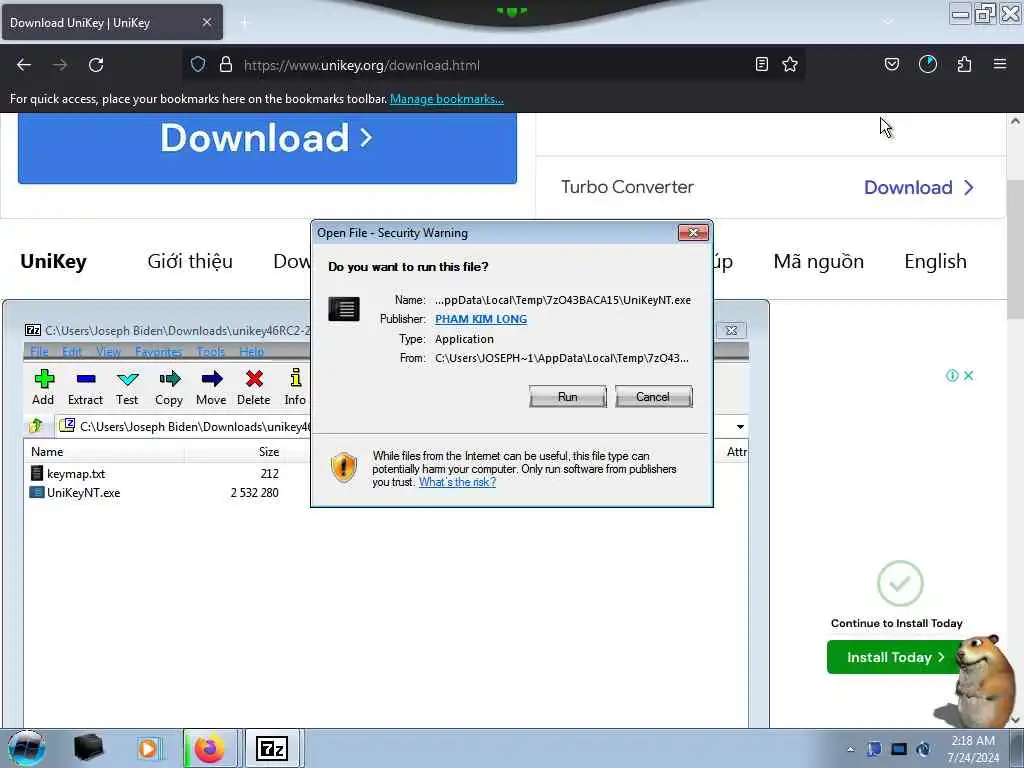Click the Move icon in 7-Zip
1024x768 pixels.
point(211,387)
